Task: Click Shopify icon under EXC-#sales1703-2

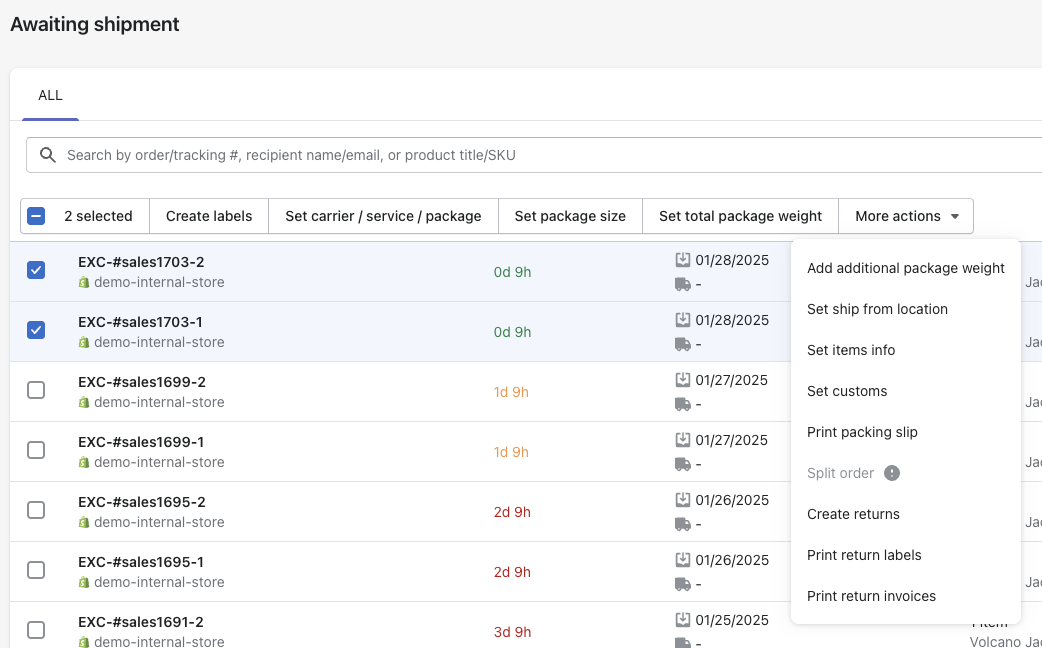Action: pyautogui.click(x=84, y=282)
